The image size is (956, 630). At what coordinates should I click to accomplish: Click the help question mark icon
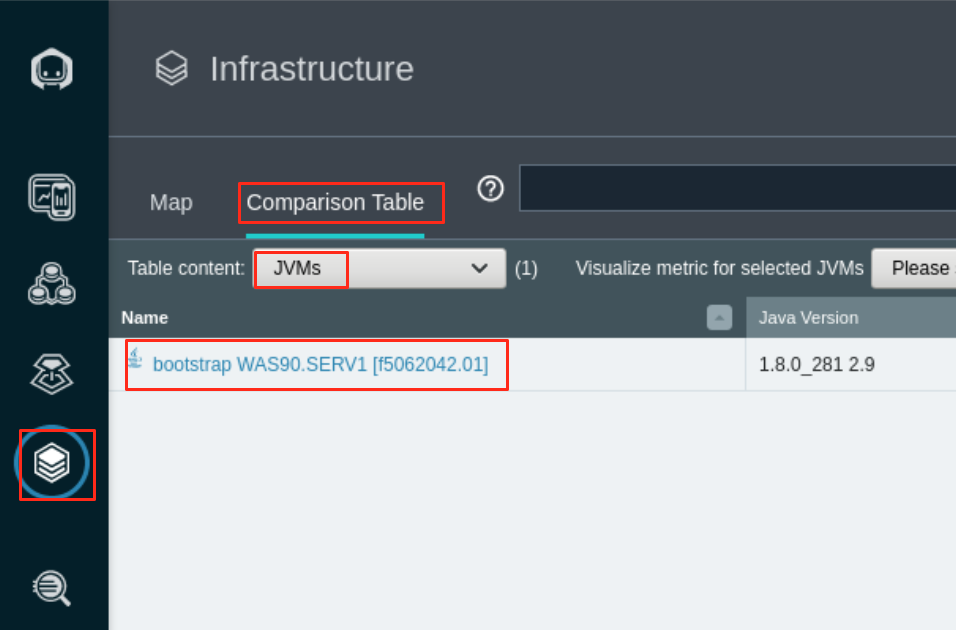coord(490,187)
